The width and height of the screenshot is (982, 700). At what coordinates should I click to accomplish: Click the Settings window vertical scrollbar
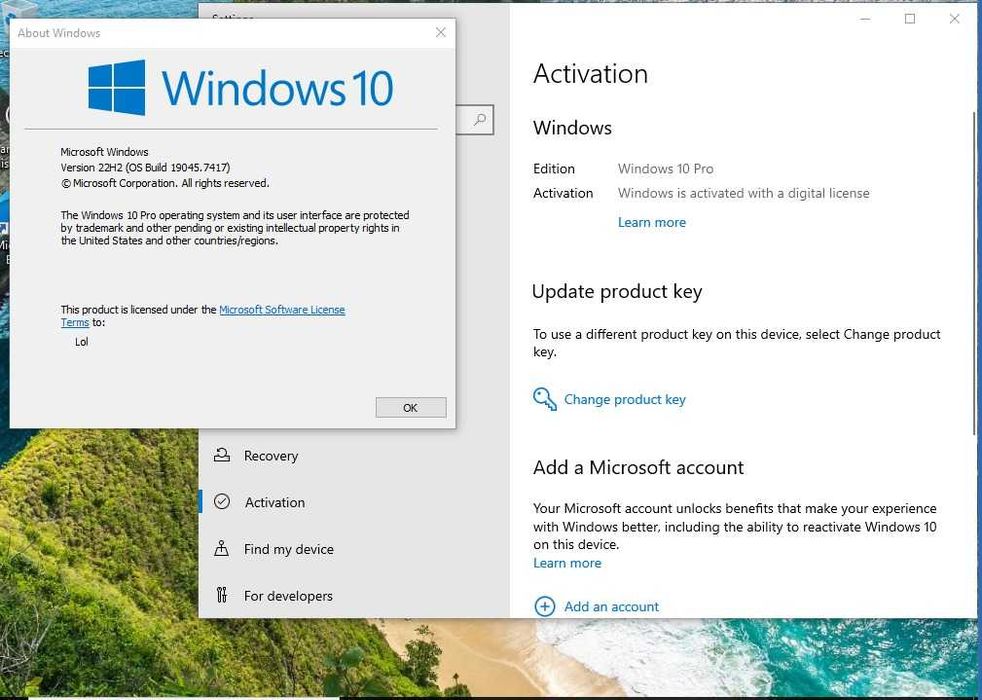tap(973, 273)
